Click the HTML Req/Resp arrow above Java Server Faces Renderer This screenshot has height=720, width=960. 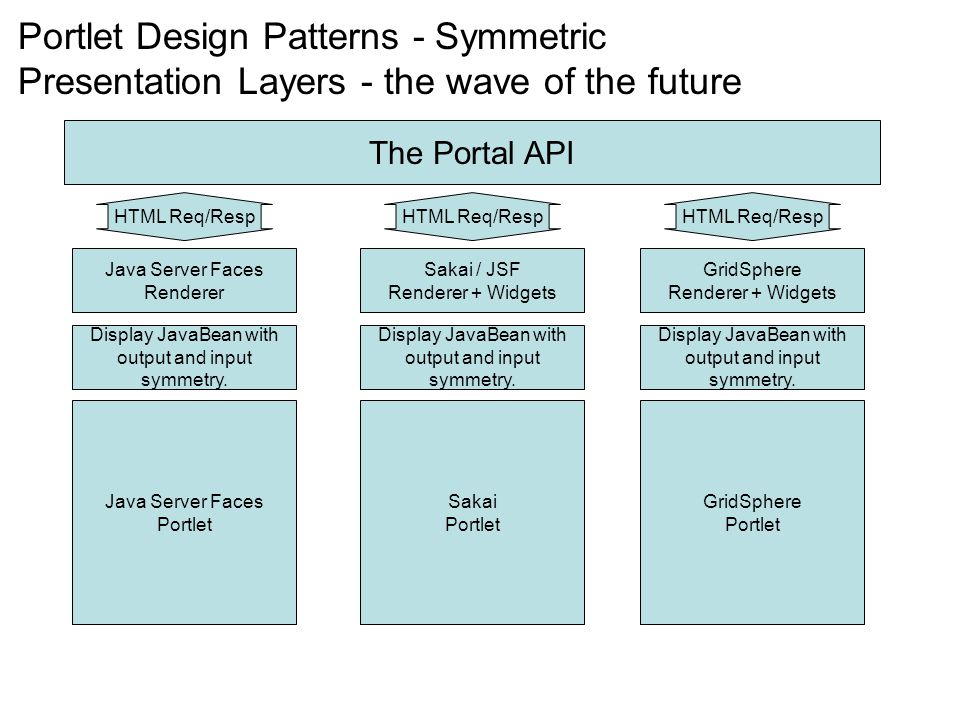pyautogui.click(x=184, y=216)
